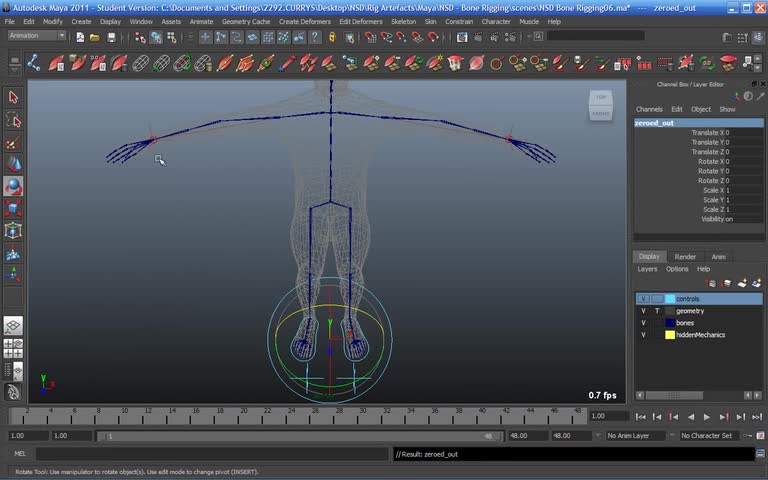Screen dimensions: 768x480
Task: Toggle visibility of the bones layer
Action: pyautogui.click(x=643, y=323)
